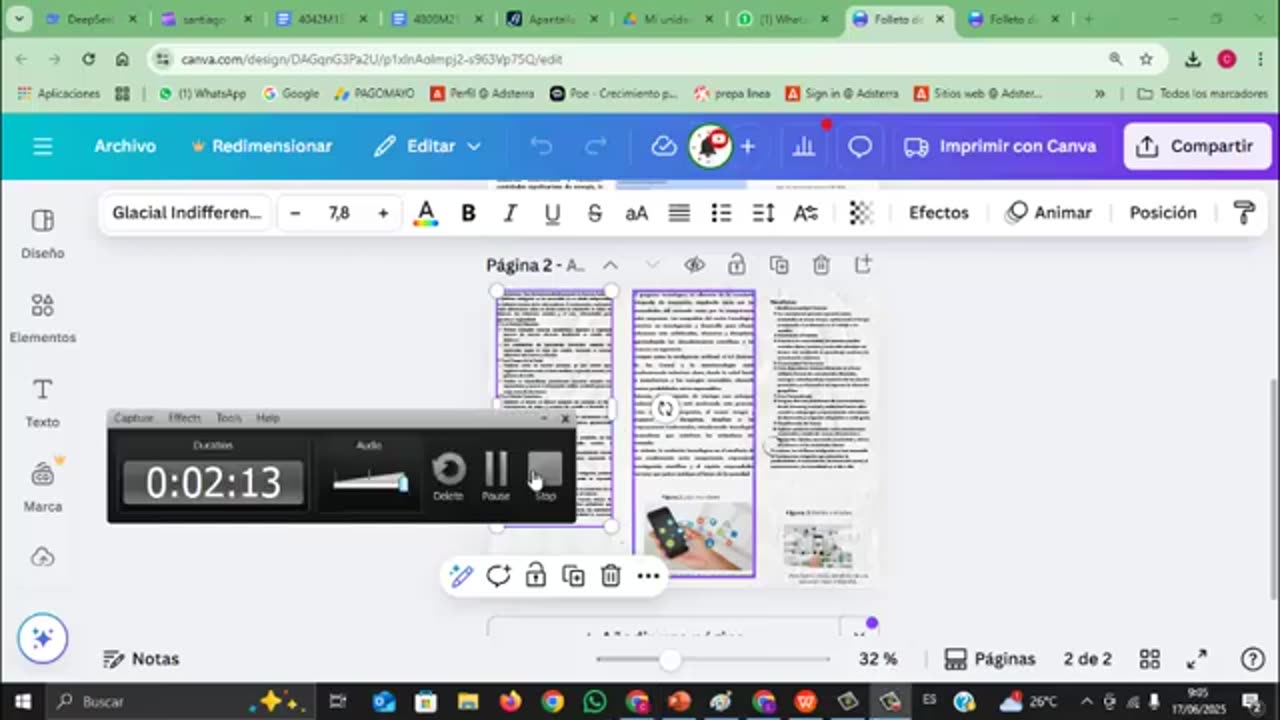
Task: Duplicate selected element in floating toolbar
Action: [573, 576]
